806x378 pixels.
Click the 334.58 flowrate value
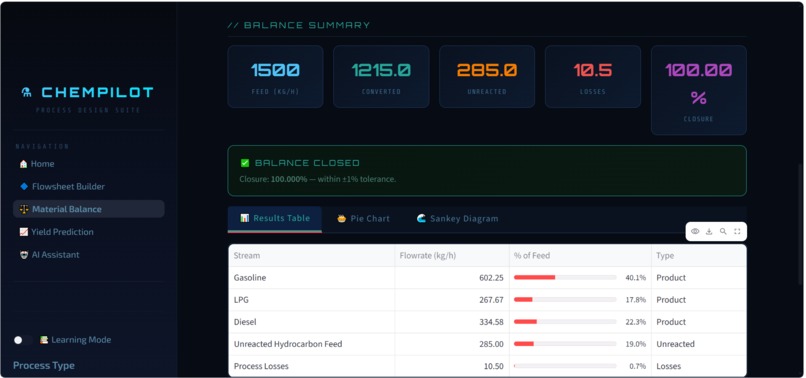(491, 322)
